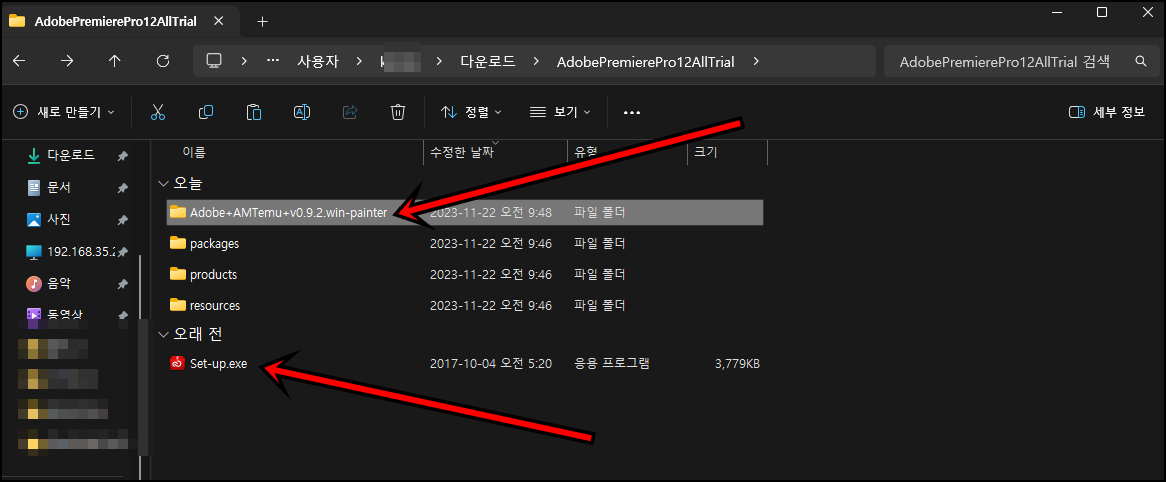Collapse the 오래 전 group

click(x=162, y=335)
